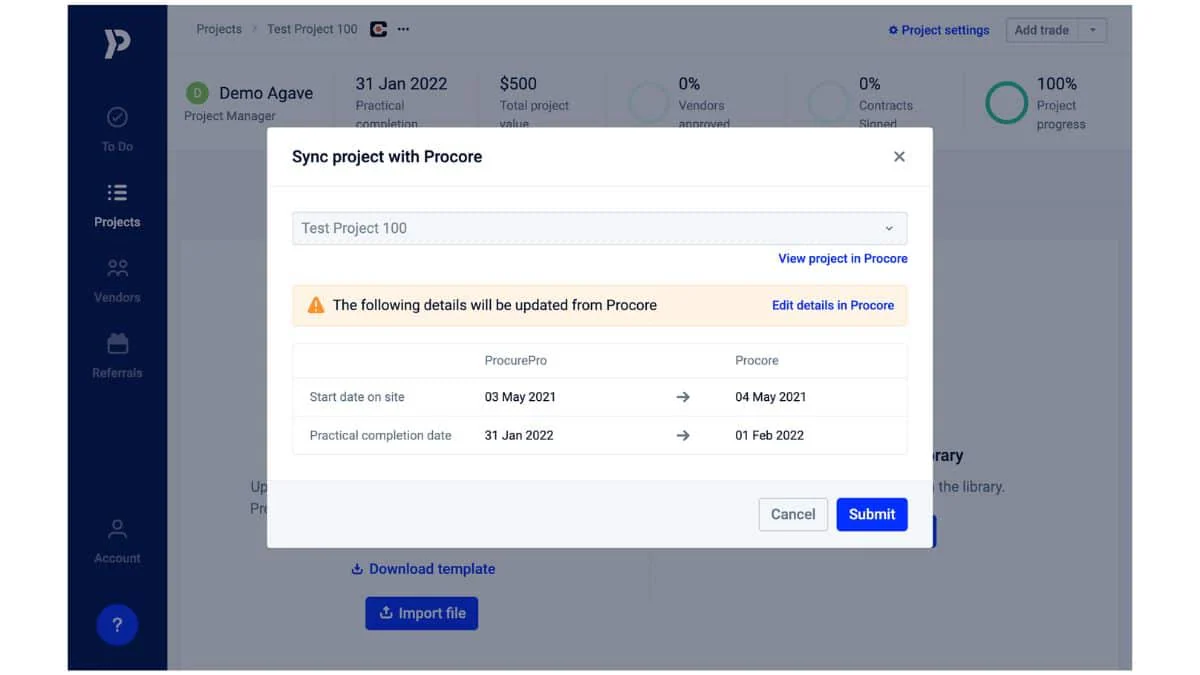
Task: Click the Practical completion date label
Action: (x=380, y=435)
